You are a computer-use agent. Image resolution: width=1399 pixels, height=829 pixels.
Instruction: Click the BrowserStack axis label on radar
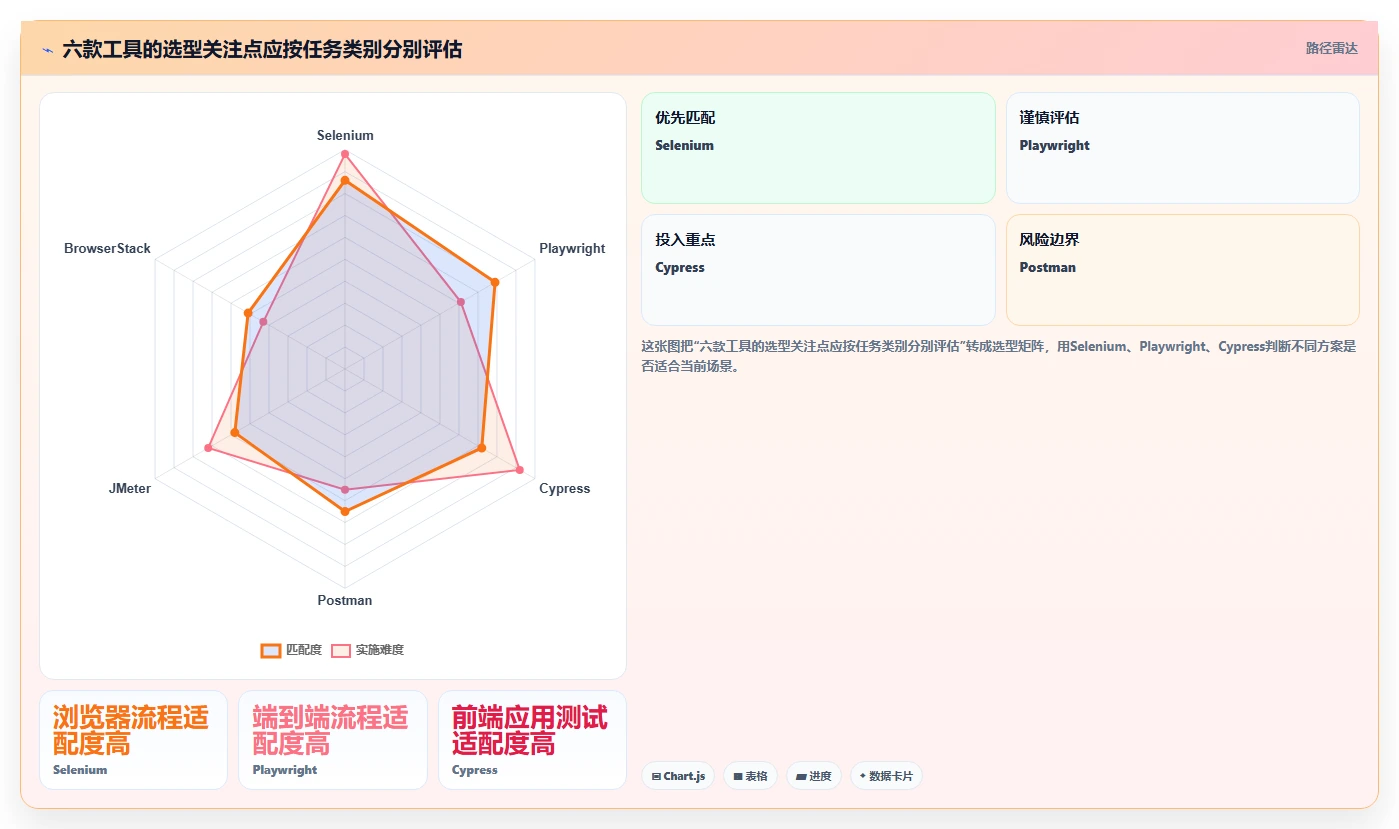tap(107, 248)
